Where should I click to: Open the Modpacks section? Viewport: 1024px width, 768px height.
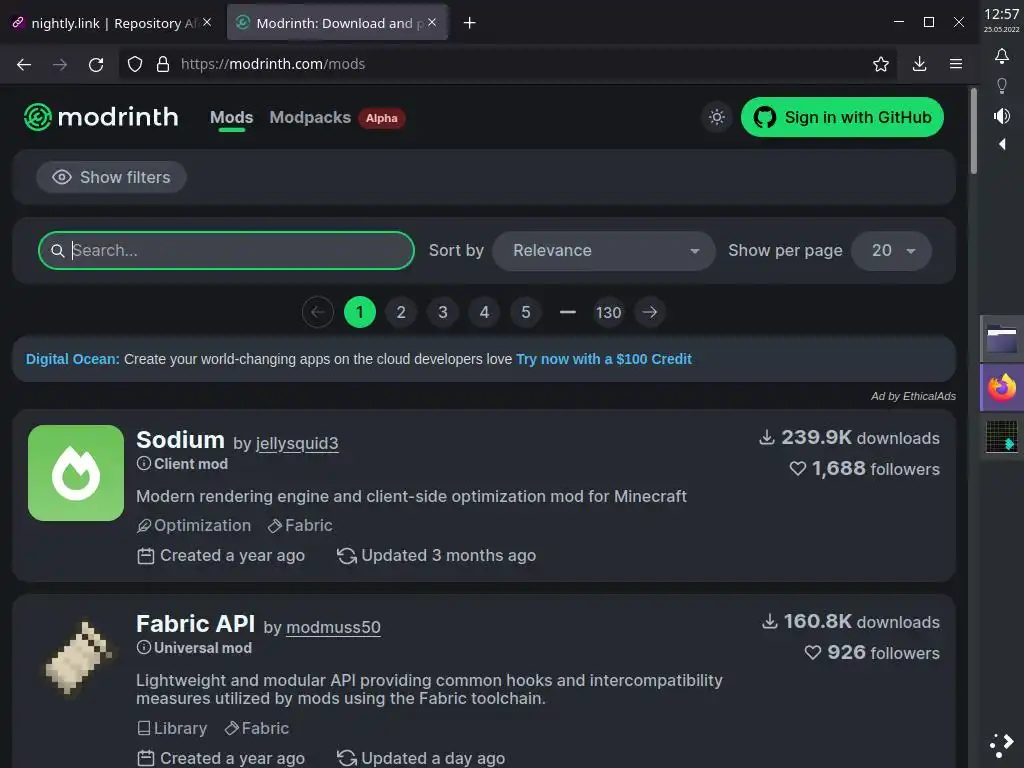pos(310,118)
